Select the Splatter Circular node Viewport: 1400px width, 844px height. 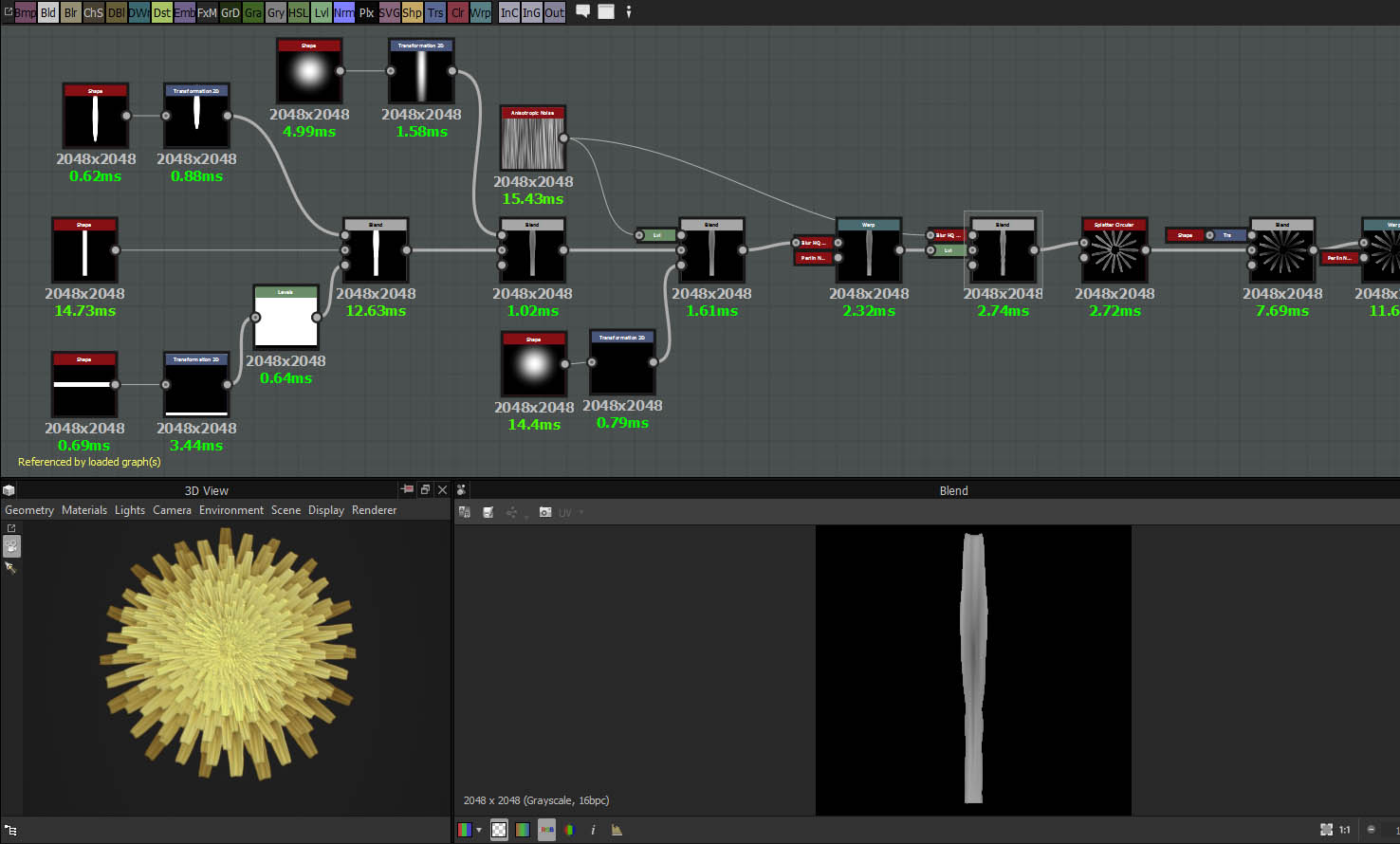point(1114,250)
